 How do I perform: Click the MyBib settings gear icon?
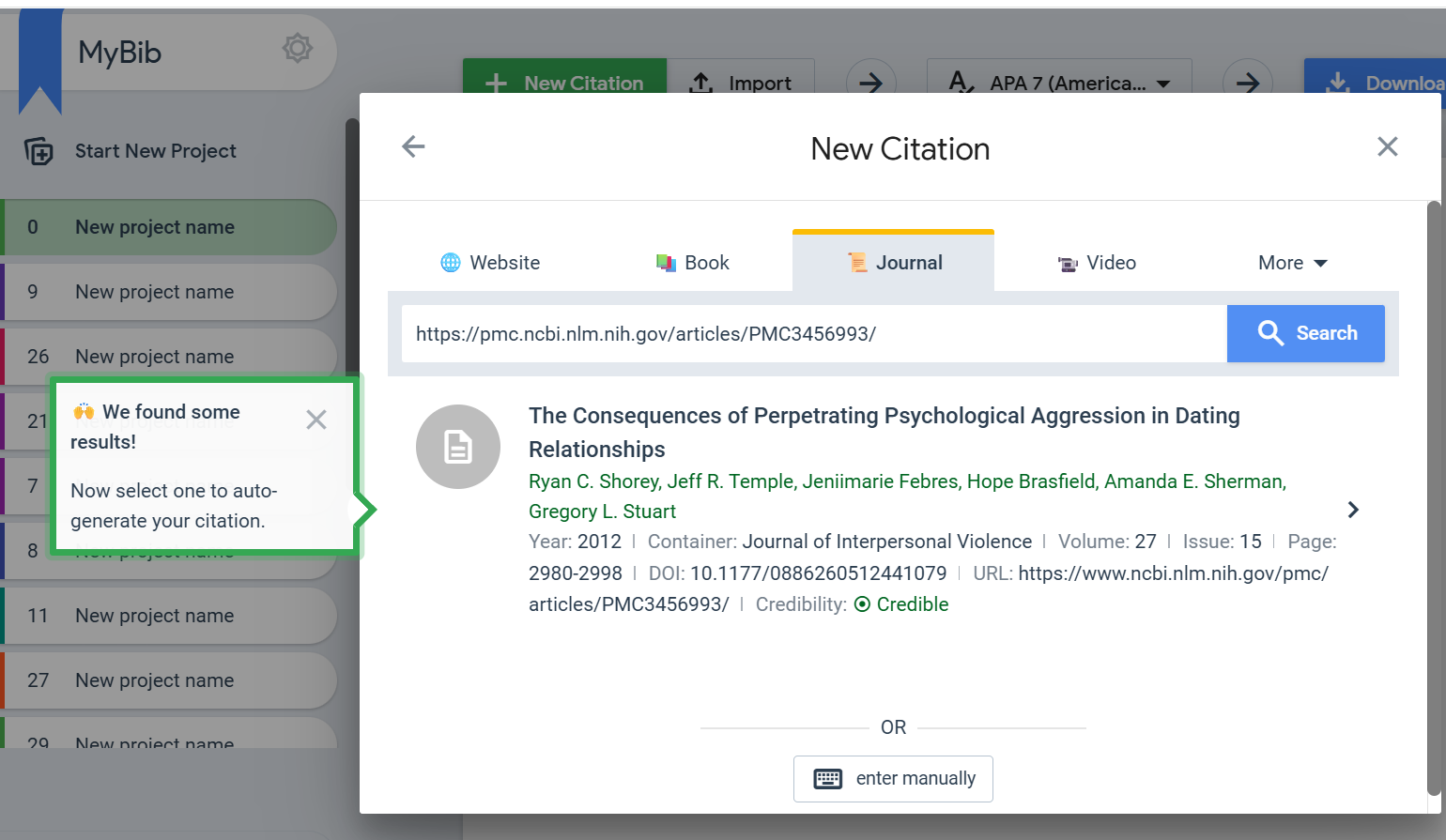tap(298, 48)
